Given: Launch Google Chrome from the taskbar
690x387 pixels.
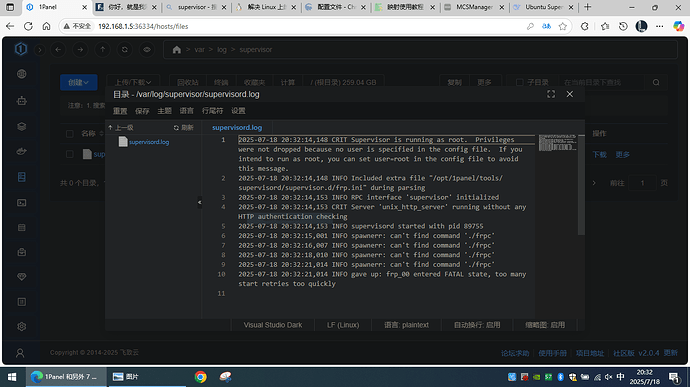Looking at the screenshot, I should coord(201,377).
